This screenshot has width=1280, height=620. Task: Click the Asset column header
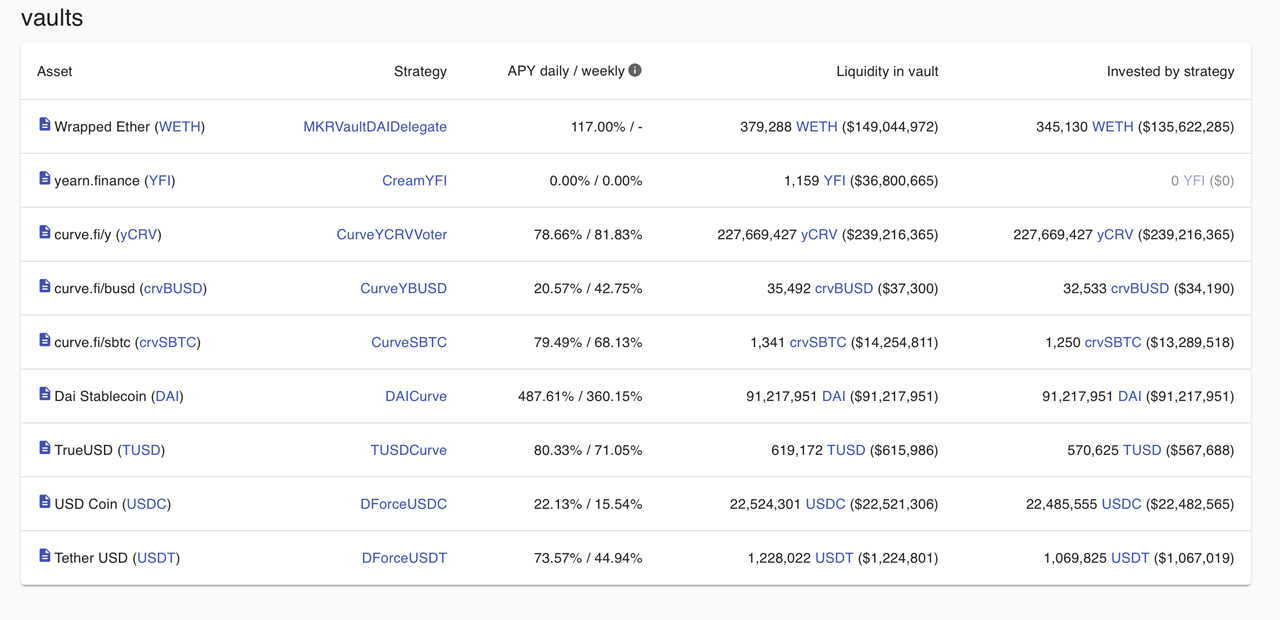55,71
